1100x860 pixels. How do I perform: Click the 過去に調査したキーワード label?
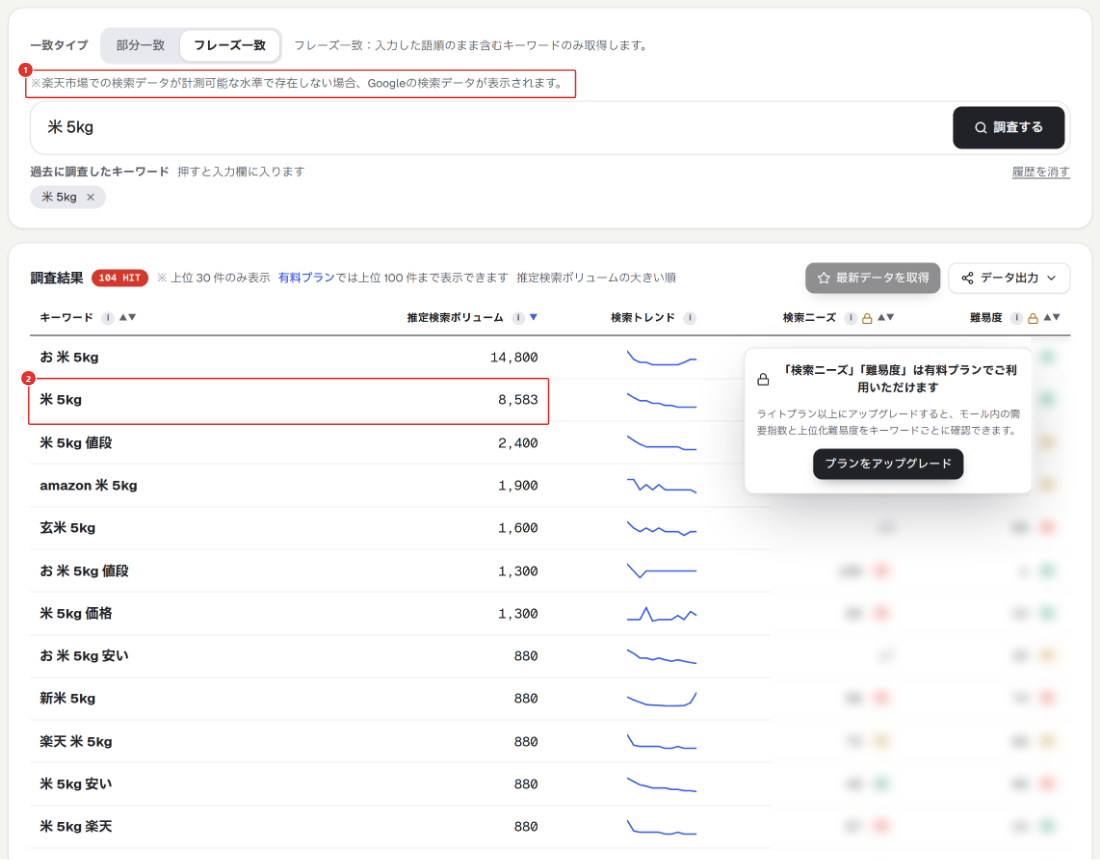tap(100, 172)
